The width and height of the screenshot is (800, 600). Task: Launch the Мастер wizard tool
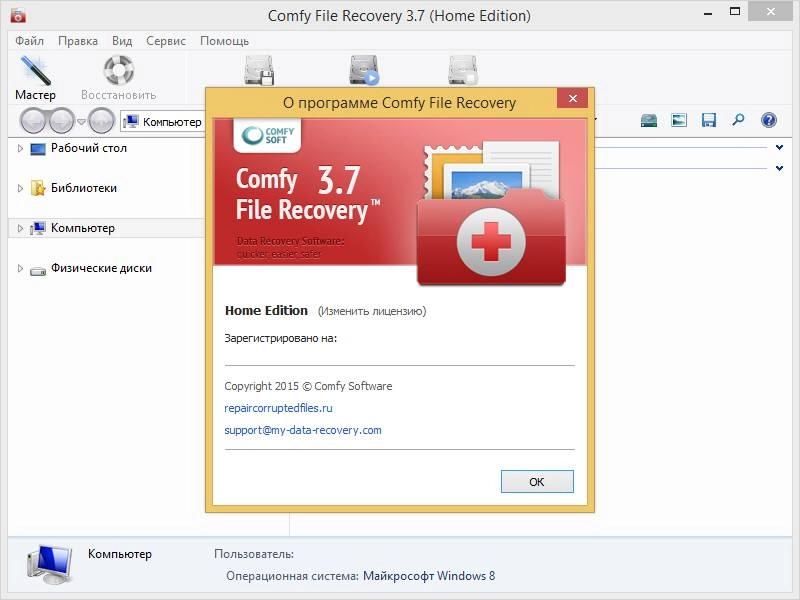(x=35, y=78)
